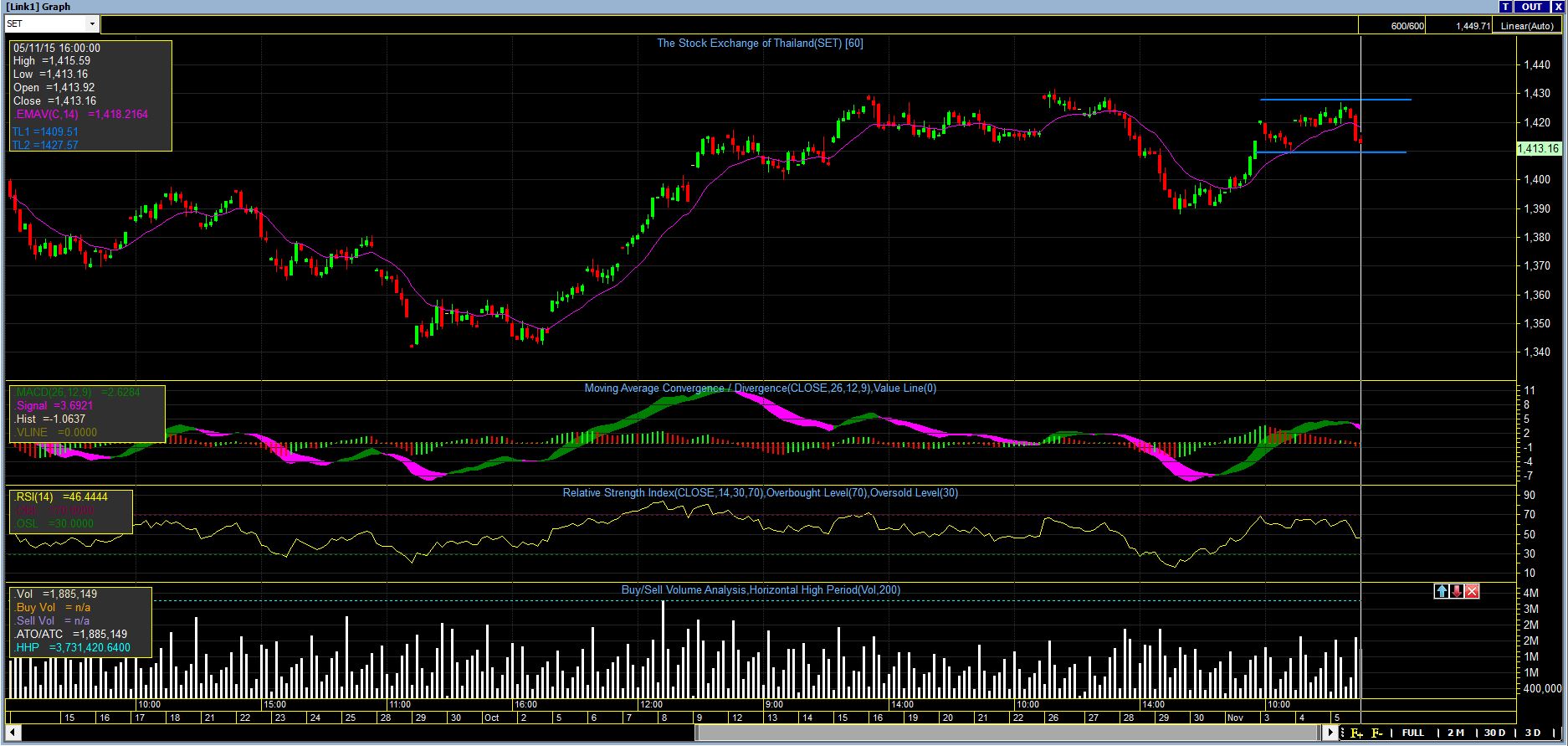Click the Oct label on date axis
This screenshot has height=746, width=1568.
point(491,718)
